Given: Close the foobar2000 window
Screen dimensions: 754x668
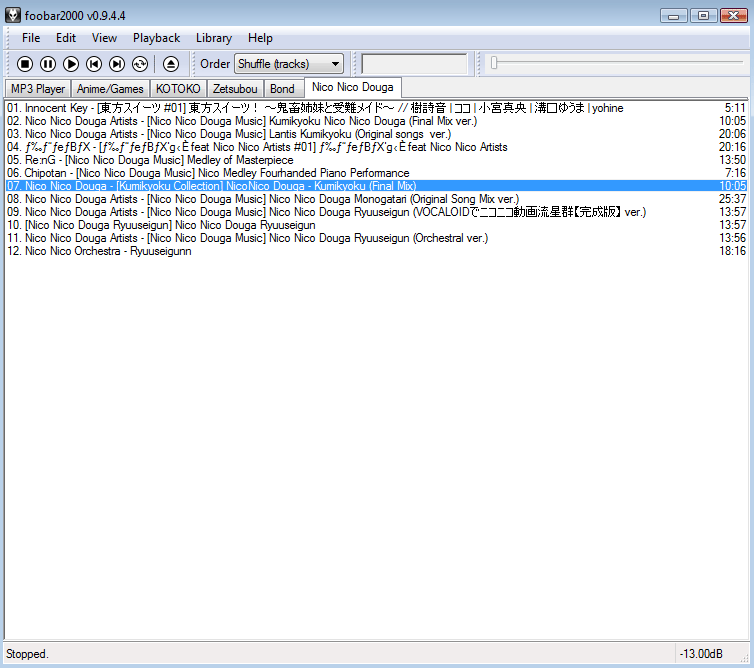Looking at the screenshot, I should point(734,16).
